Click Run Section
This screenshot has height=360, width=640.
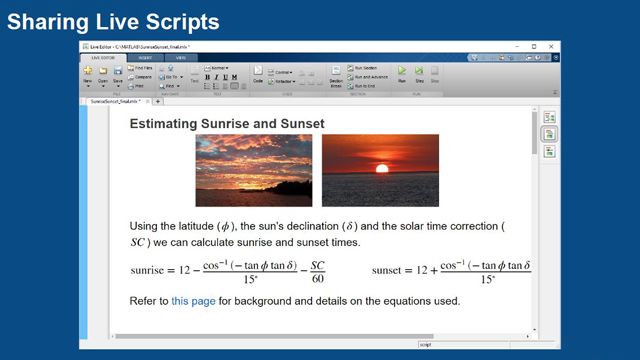click(362, 68)
